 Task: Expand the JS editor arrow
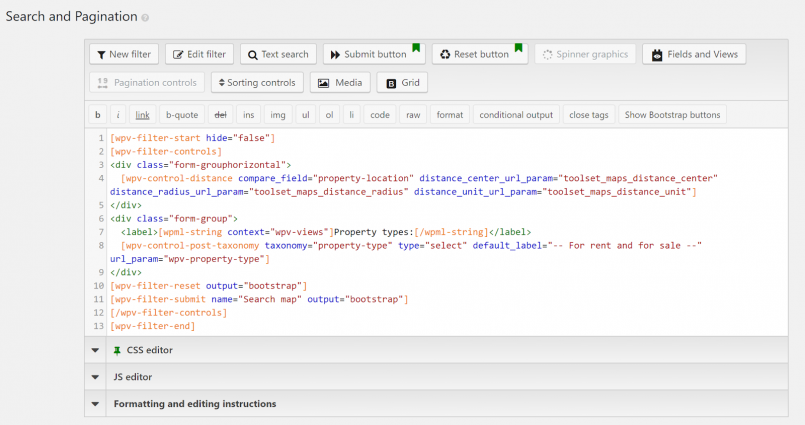coord(95,377)
